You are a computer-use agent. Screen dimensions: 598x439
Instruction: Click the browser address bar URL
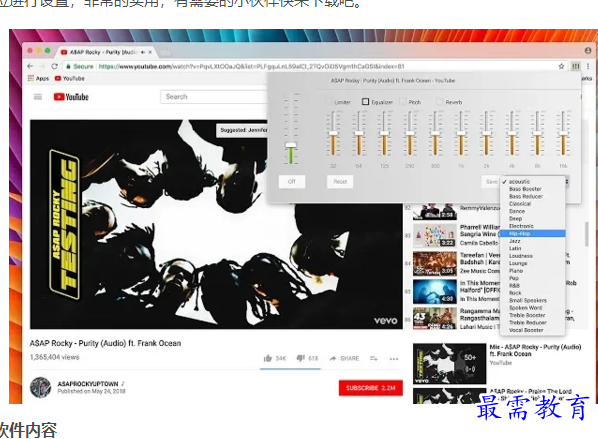click(251, 66)
